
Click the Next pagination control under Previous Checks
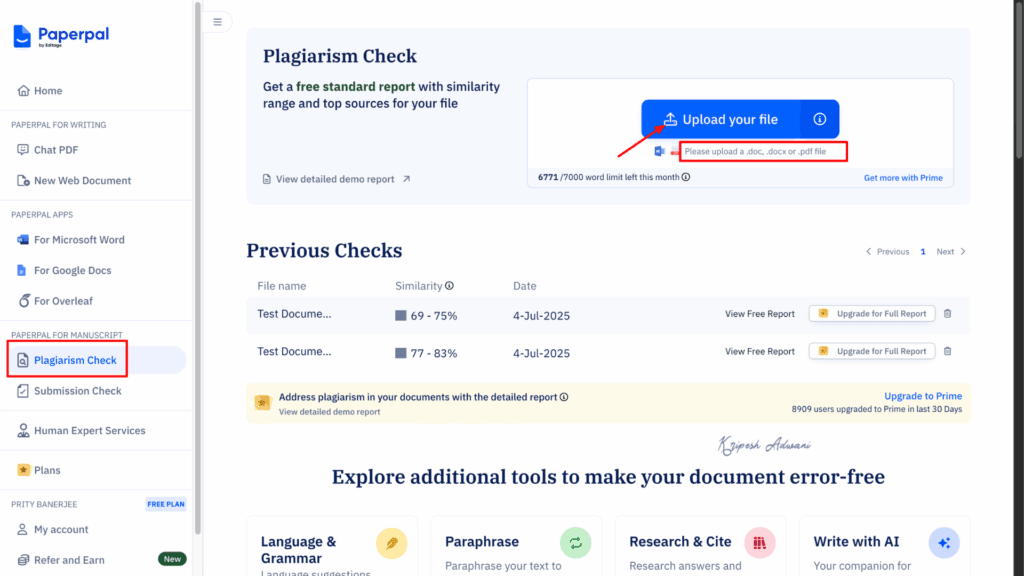(945, 251)
